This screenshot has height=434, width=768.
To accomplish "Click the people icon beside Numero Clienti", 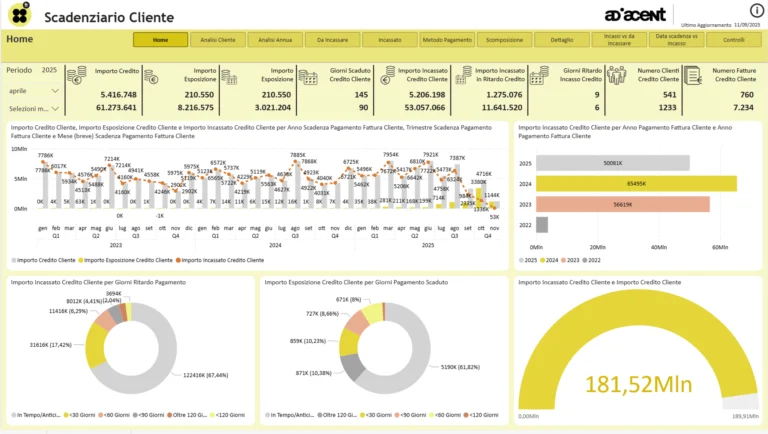I will point(616,75).
